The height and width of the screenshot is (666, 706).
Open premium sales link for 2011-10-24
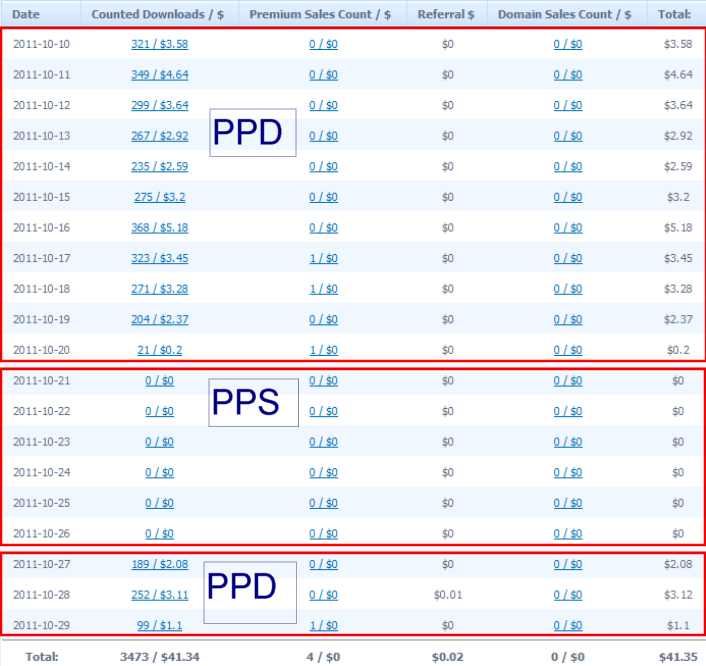[324, 472]
